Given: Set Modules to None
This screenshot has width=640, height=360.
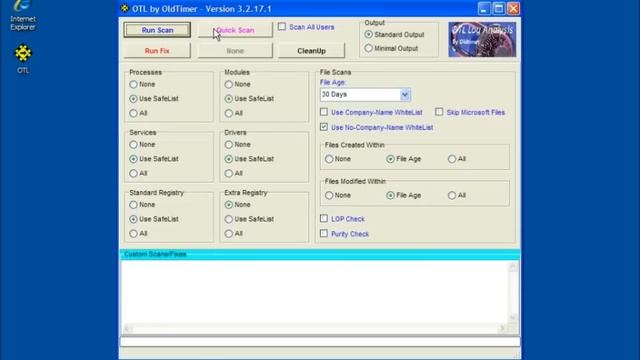Looking at the screenshot, I should coord(229,84).
